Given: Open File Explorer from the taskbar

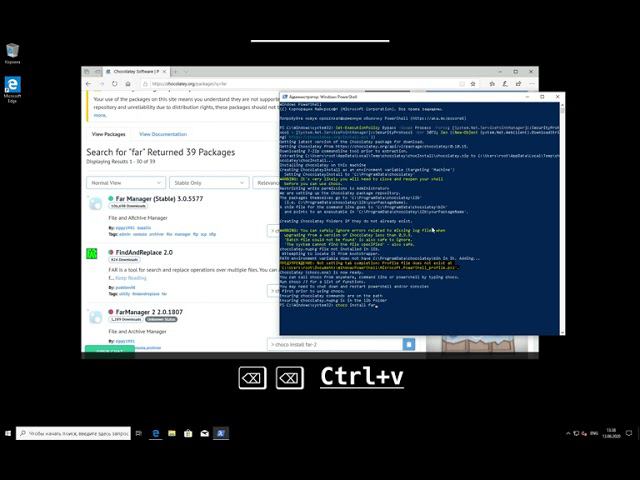Looking at the screenshot, I should 172,433.
